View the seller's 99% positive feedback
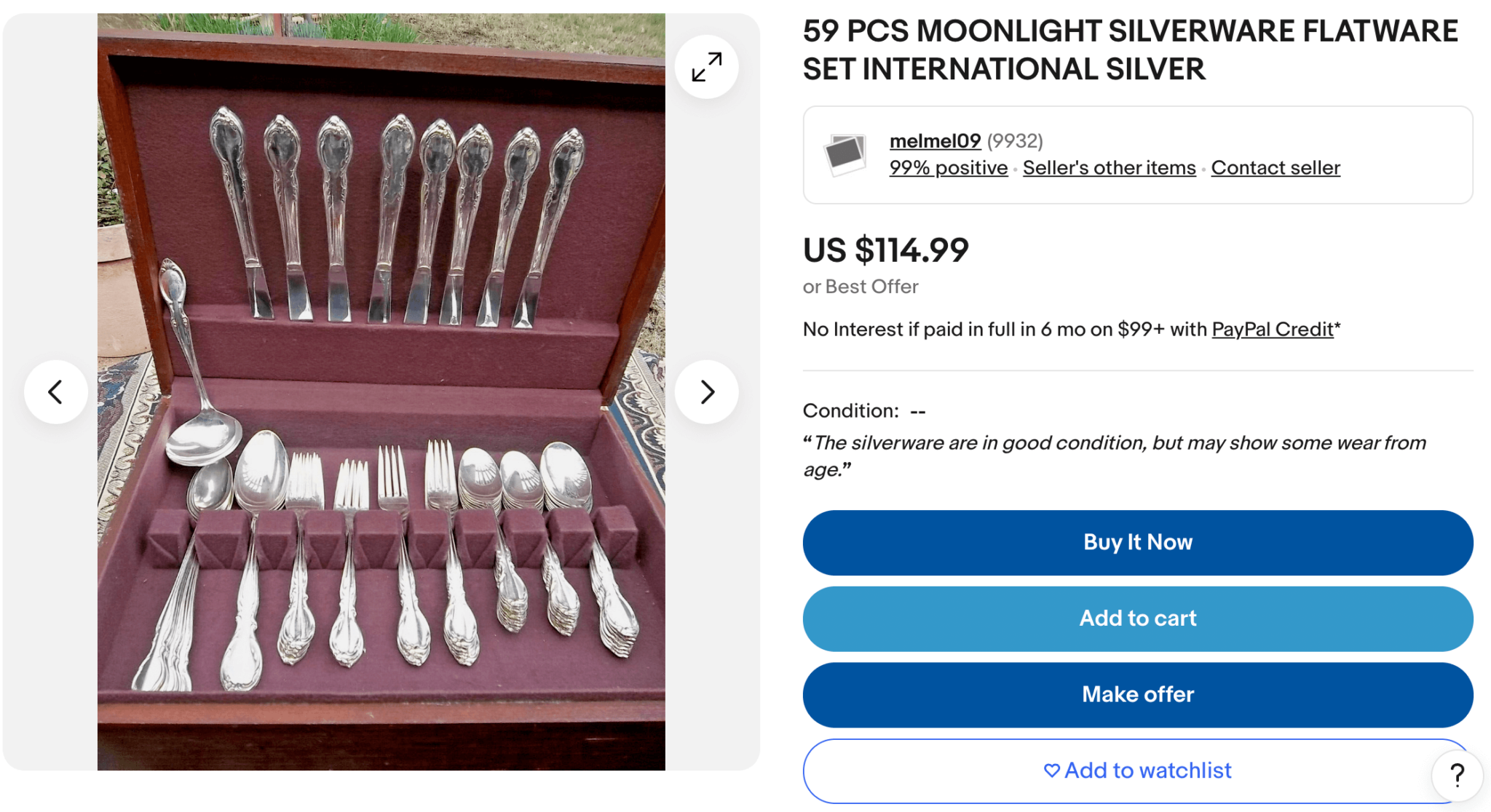Viewport: 1491px width, 812px height. coord(947,167)
